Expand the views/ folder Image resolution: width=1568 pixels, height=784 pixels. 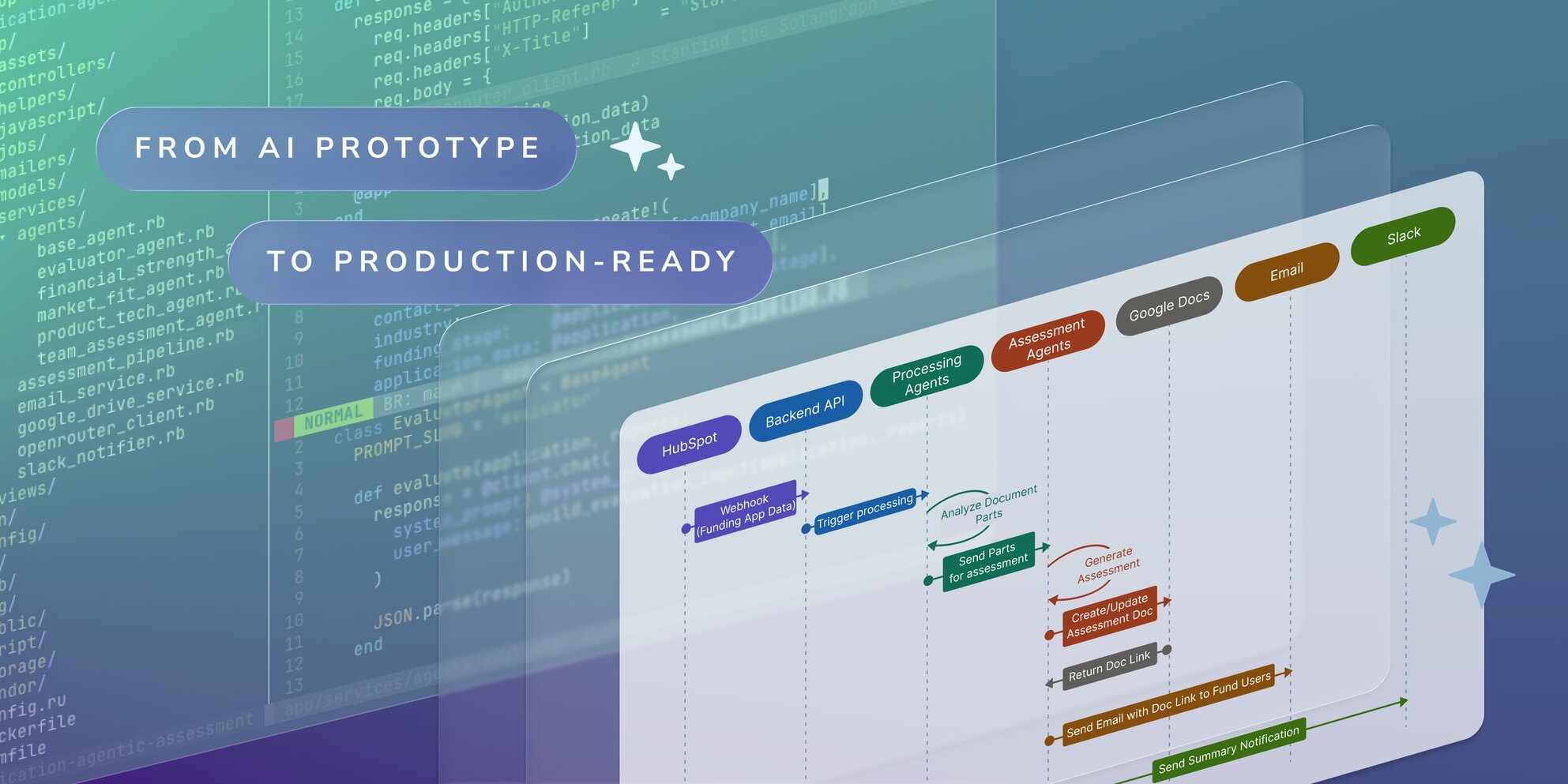pyautogui.click(x=26, y=493)
